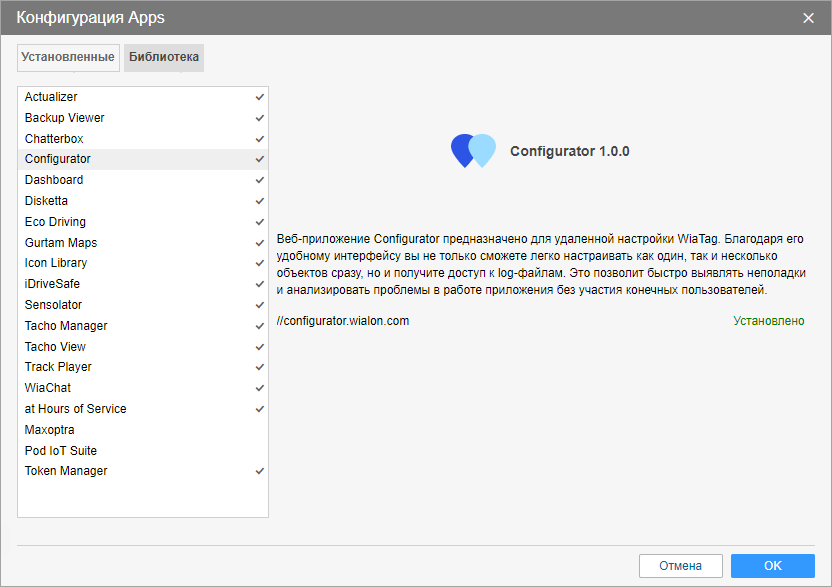This screenshot has height=587, width=832.
Task: Close the Конфигурация Apps dialog
Action: pyautogui.click(x=808, y=17)
